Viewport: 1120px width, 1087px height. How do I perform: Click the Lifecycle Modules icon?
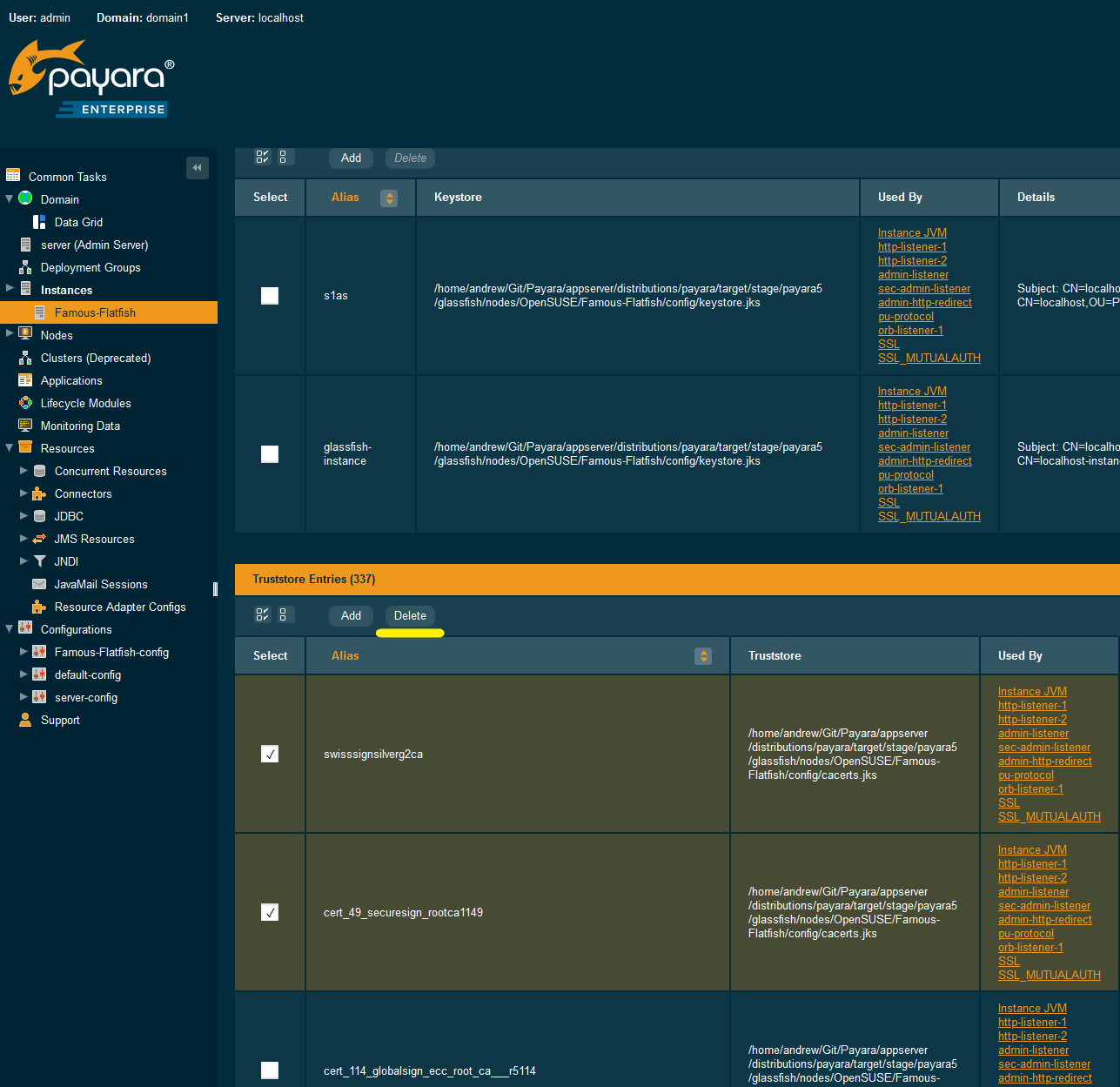coord(25,403)
